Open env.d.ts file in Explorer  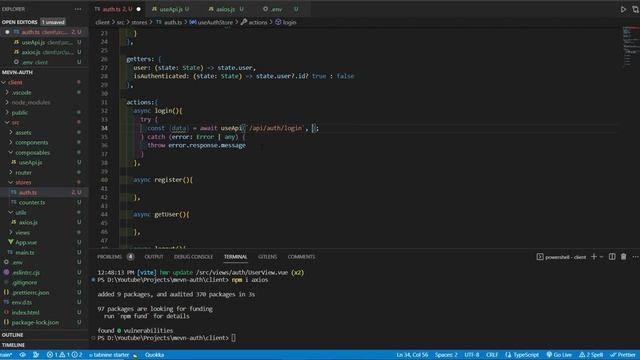[x=22, y=302]
